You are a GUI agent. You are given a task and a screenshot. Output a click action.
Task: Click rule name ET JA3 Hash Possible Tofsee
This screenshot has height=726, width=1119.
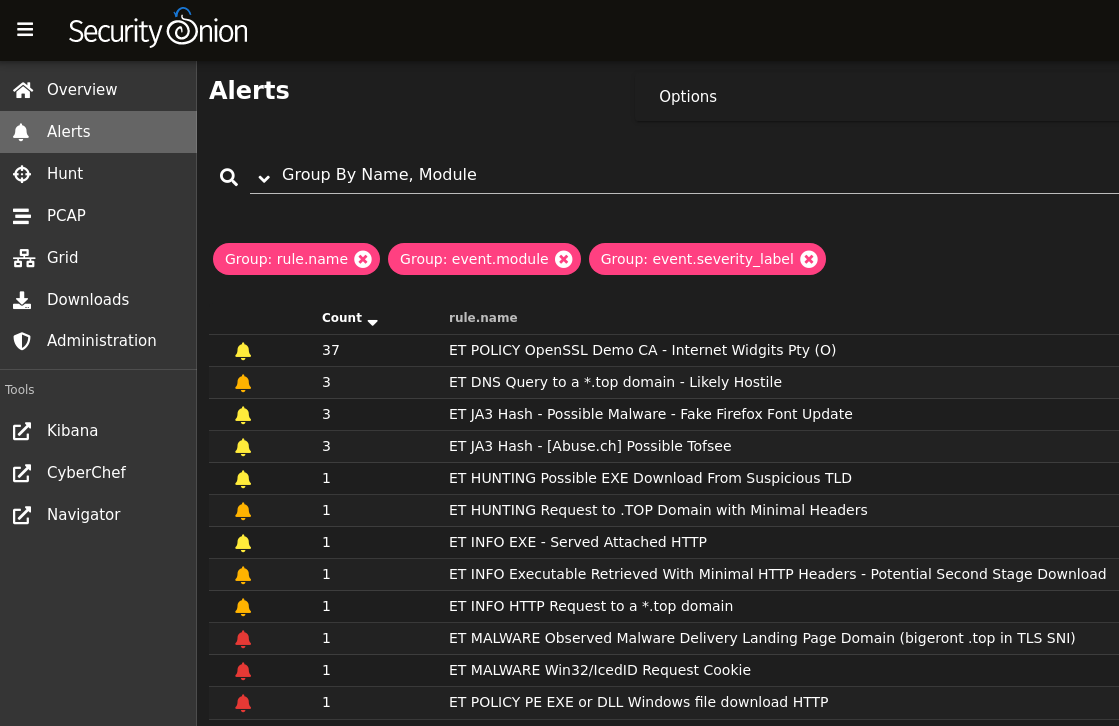click(590, 447)
